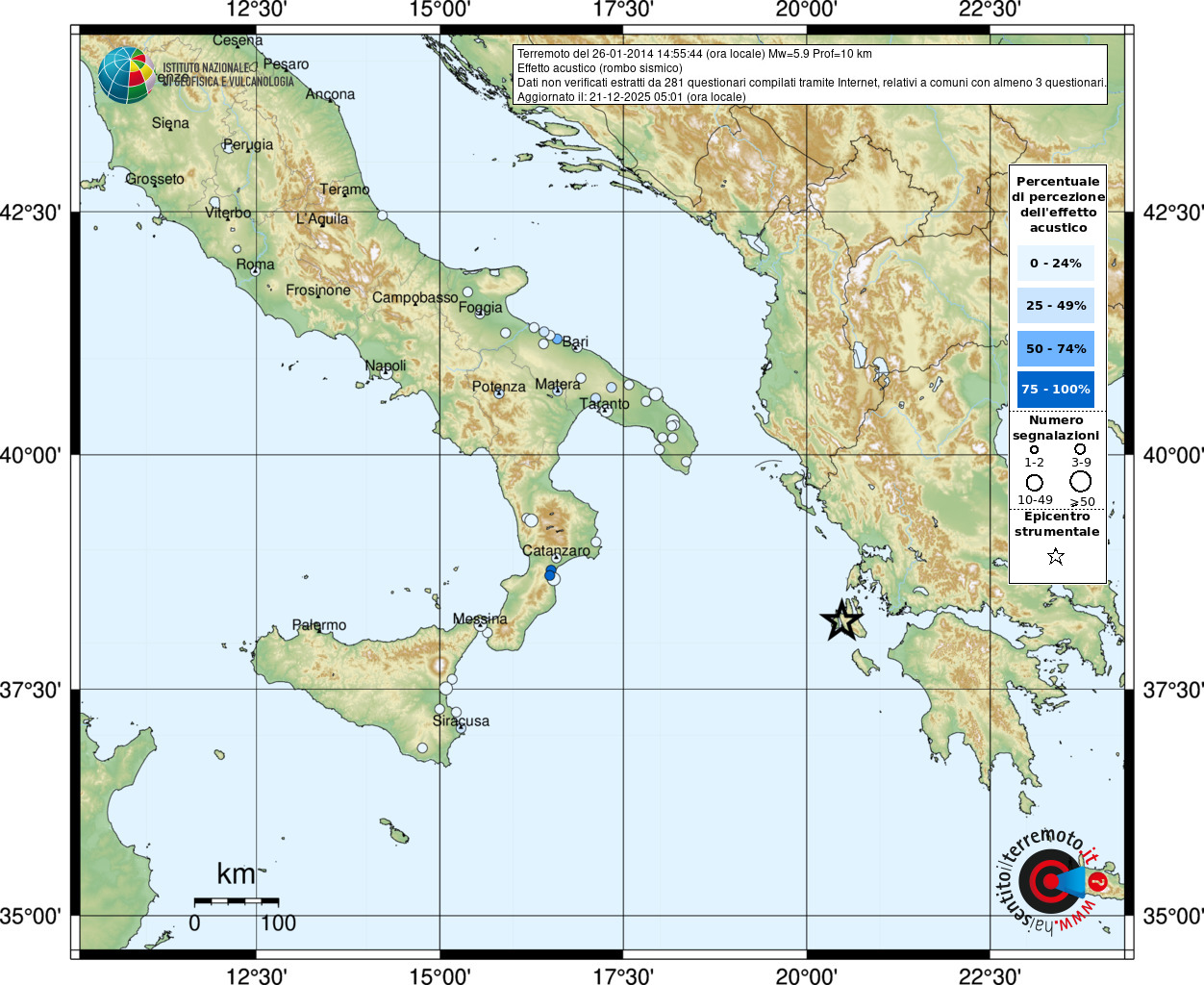This screenshot has width=1204, height=985.
Task: Click the Siracusa city label
Action: click(x=461, y=720)
